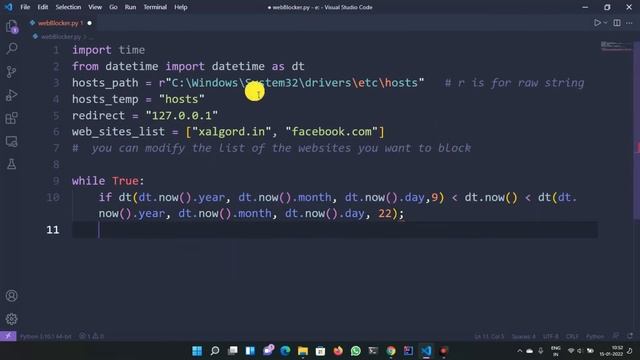640x360 pixels.
Task: Change the UTF-8 encoding setting
Action: pos(551,337)
